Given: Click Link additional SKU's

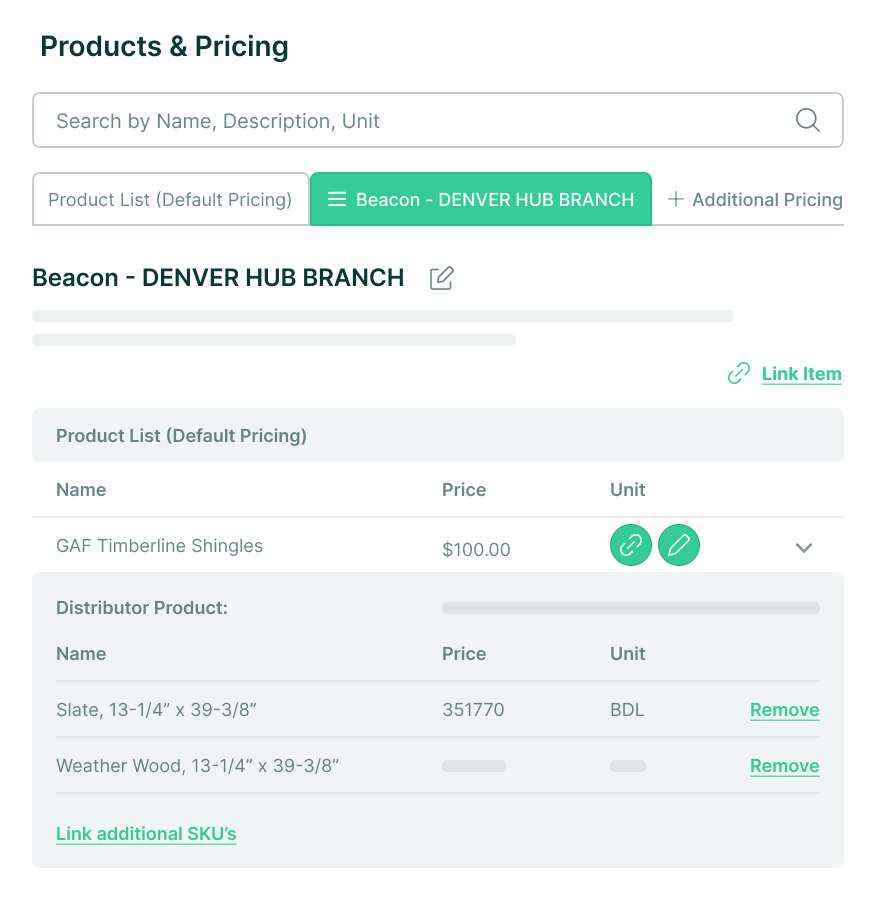Looking at the screenshot, I should (146, 833).
